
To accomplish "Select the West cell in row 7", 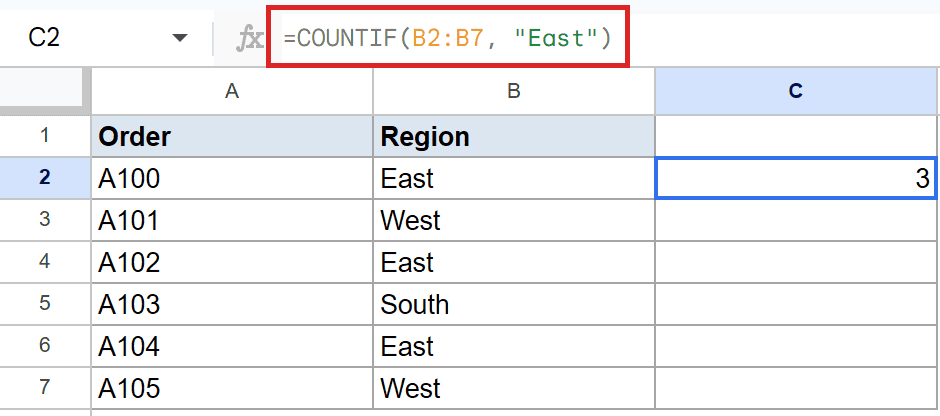I will pos(514,388).
